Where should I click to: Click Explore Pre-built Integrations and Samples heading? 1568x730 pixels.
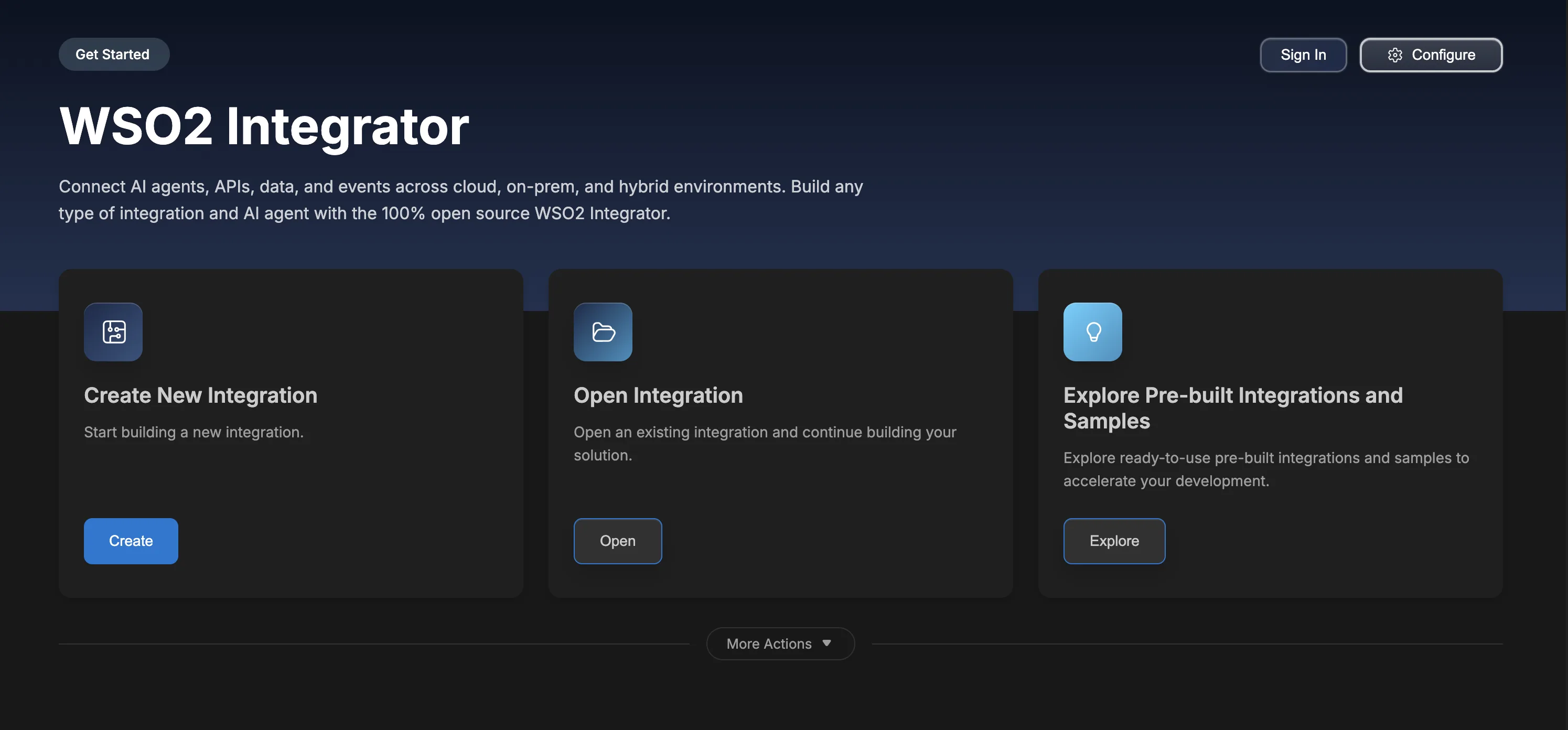pos(1232,408)
